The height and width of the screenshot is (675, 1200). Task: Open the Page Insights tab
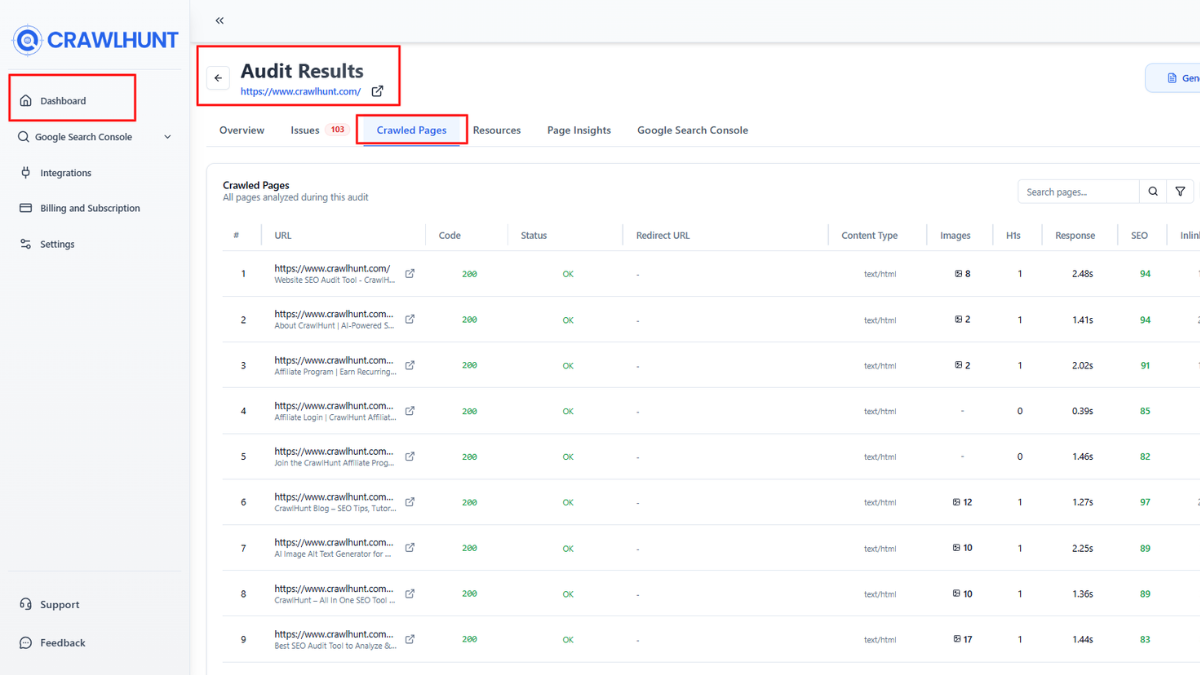pyautogui.click(x=579, y=130)
